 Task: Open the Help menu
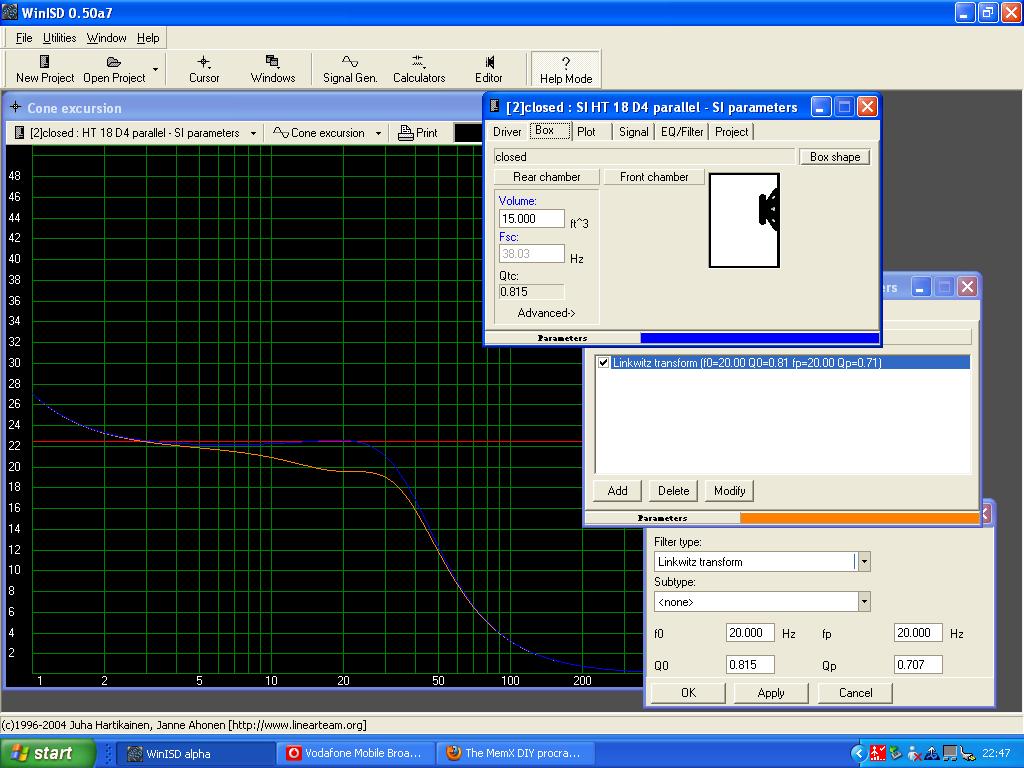[x=148, y=38]
